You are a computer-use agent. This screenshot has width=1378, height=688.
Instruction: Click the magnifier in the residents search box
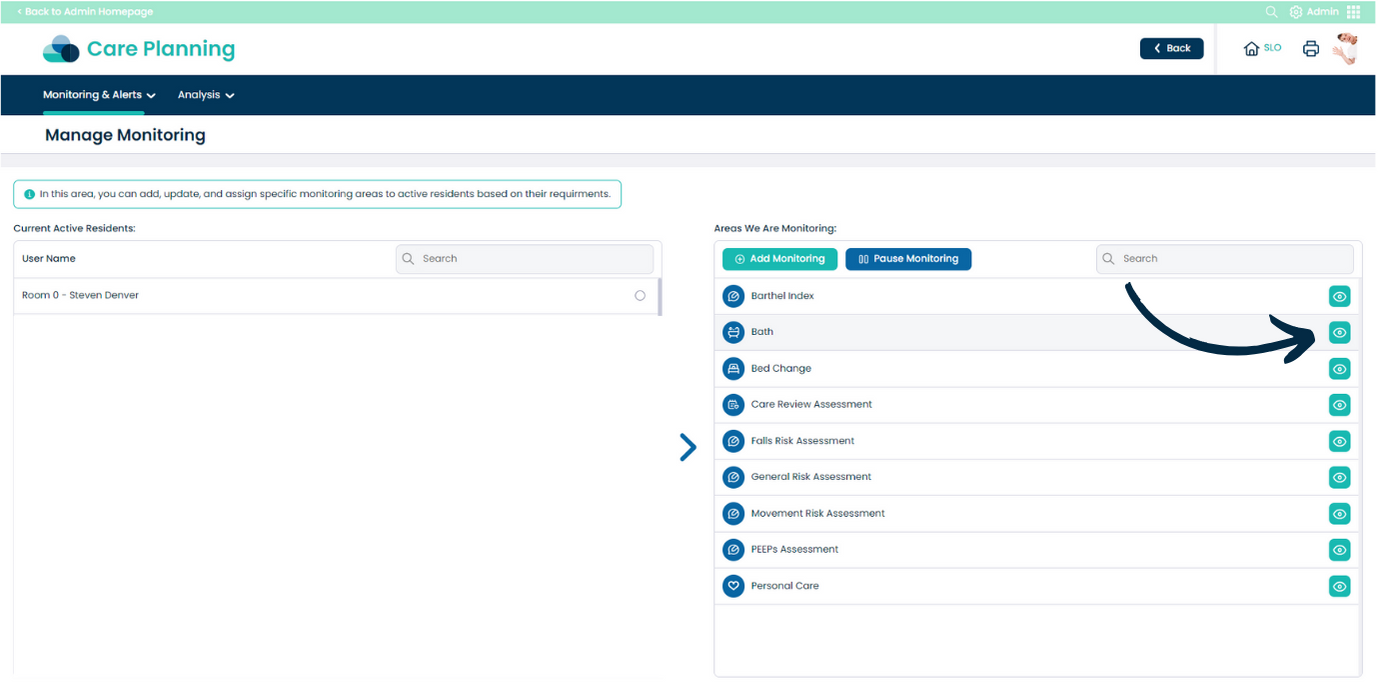[408, 258]
